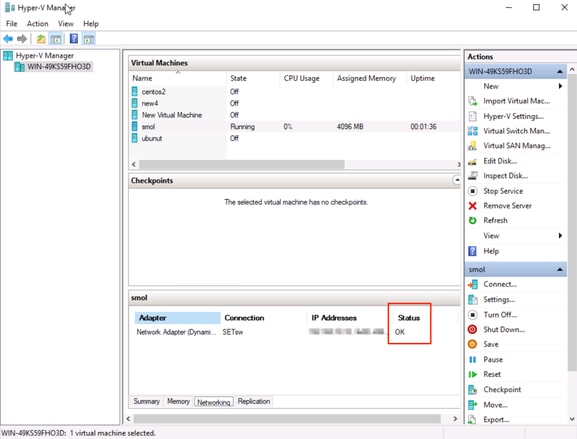Open the Action menu
The height and width of the screenshot is (439, 577).
pos(38,24)
